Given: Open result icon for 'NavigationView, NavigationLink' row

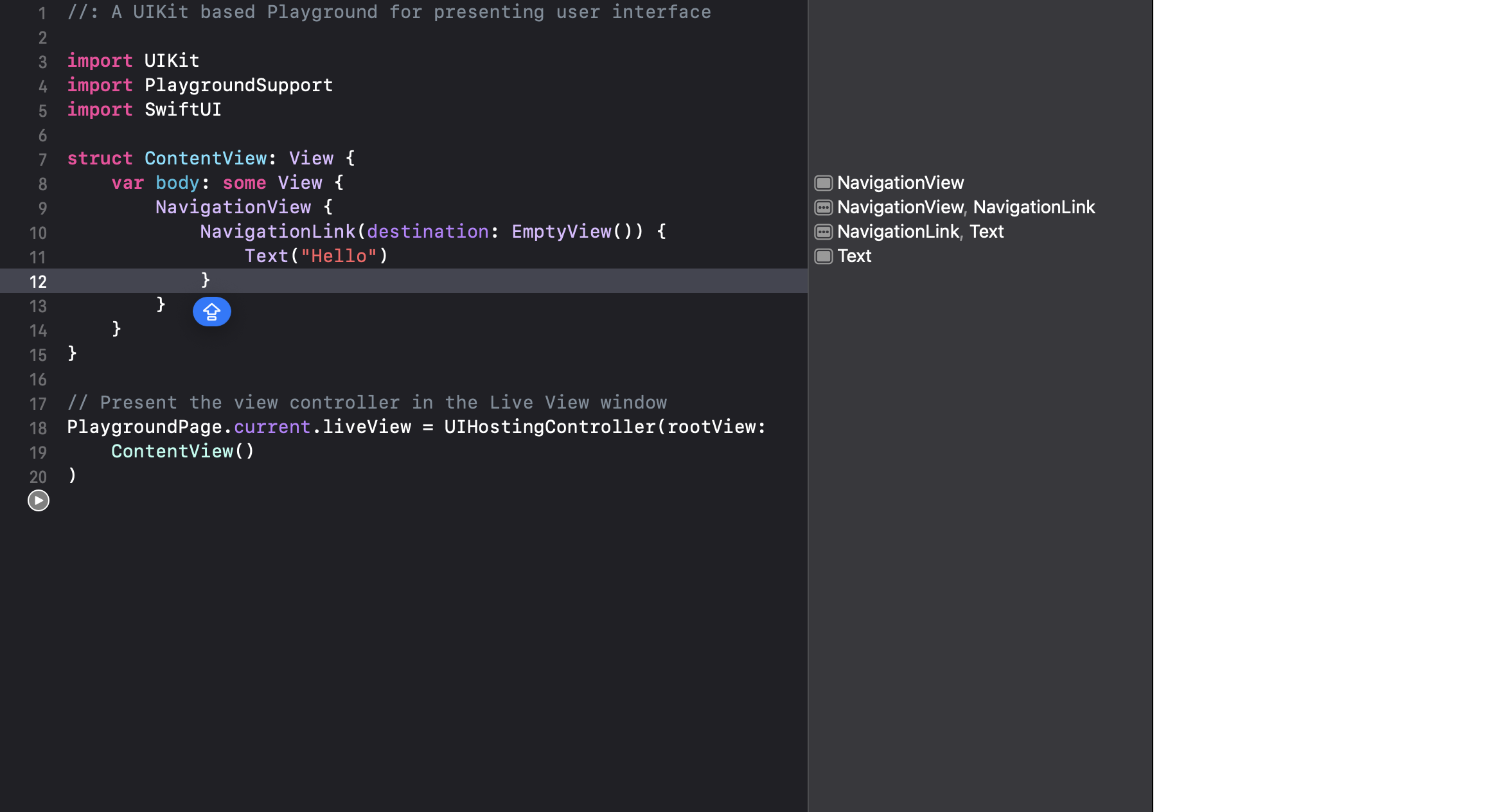Looking at the screenshot, I should coord(823,207).
